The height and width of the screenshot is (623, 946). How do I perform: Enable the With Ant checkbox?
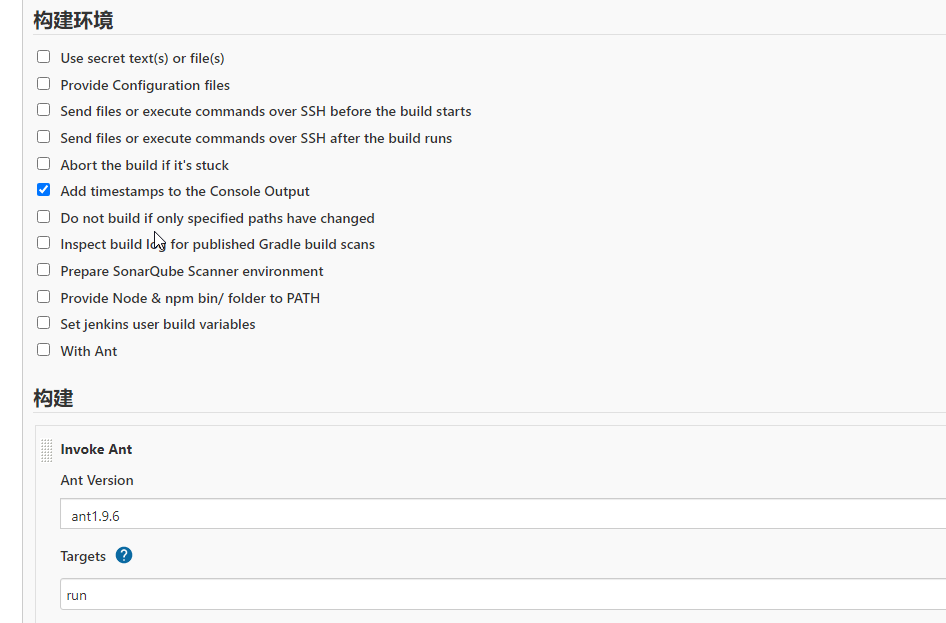click(43, 350)
